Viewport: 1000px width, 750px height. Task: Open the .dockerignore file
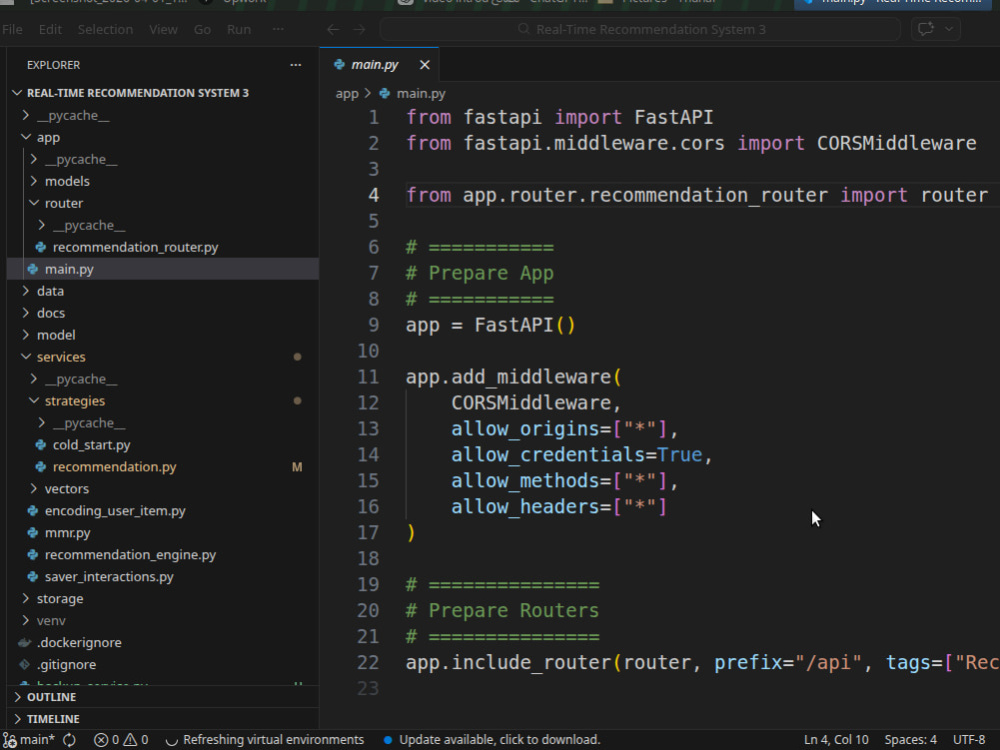[79, 642]
